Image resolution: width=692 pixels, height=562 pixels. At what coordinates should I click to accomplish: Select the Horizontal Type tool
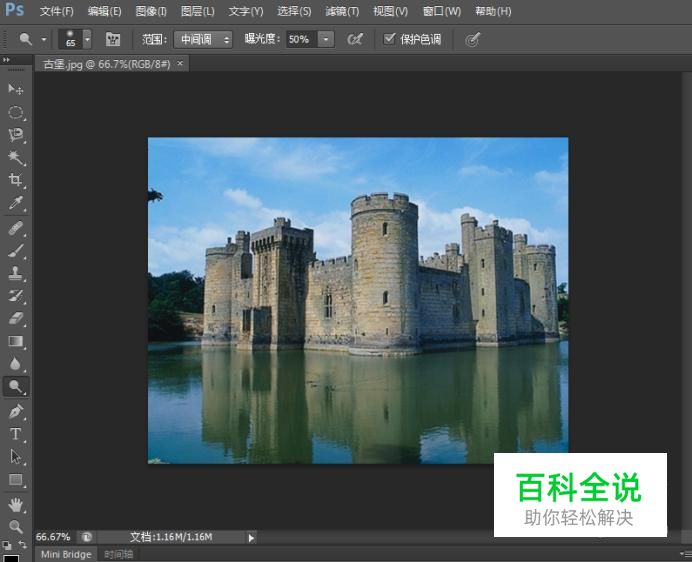point(16,434)
